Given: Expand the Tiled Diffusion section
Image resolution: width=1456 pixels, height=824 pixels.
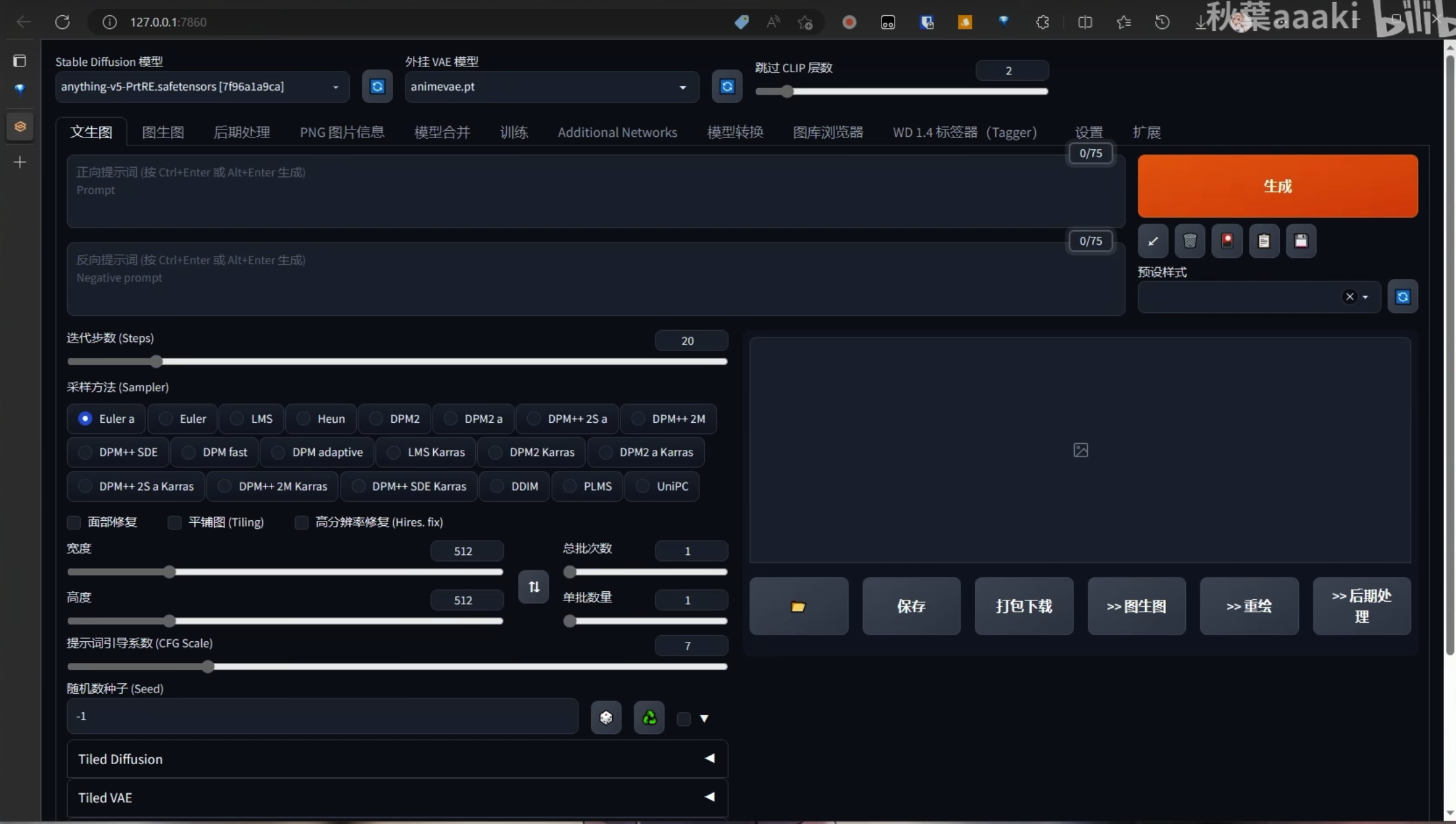Looking at the screenshot, I should (396, 758).
